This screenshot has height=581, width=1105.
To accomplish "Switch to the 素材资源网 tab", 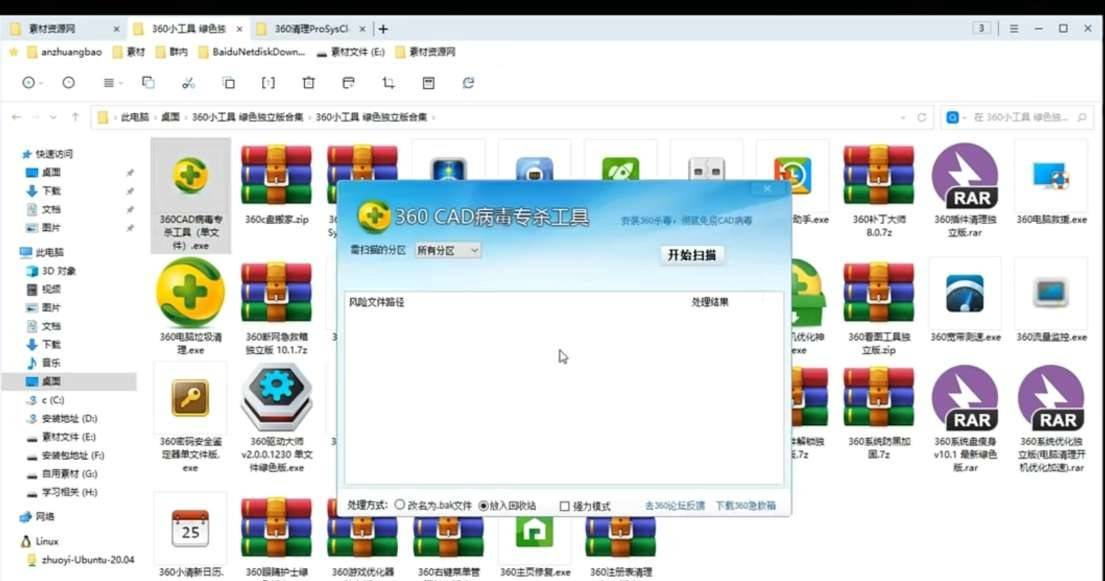I will [x=62, y=29].
